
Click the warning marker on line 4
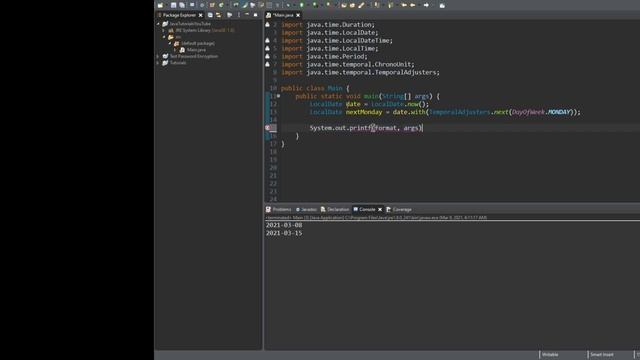point(268,40)
